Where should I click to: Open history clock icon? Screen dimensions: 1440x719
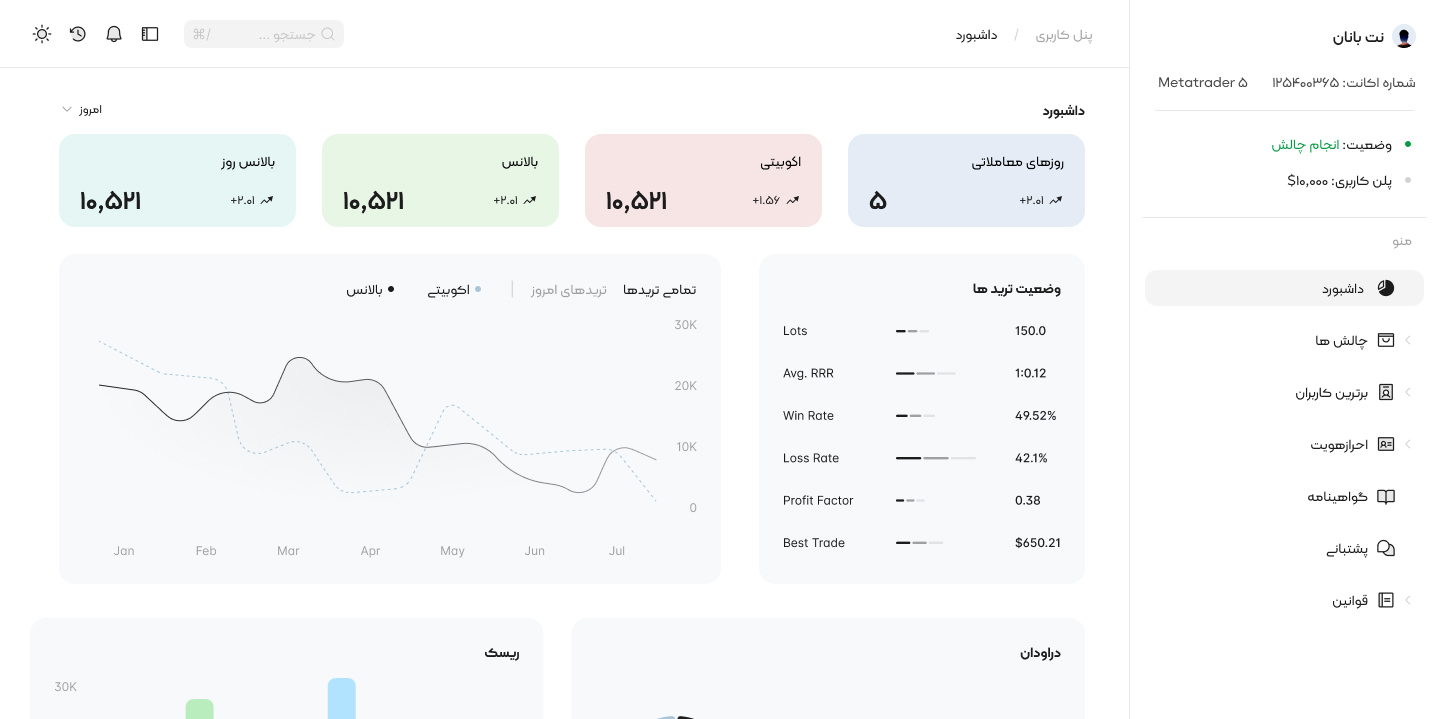tap(78, 34)
